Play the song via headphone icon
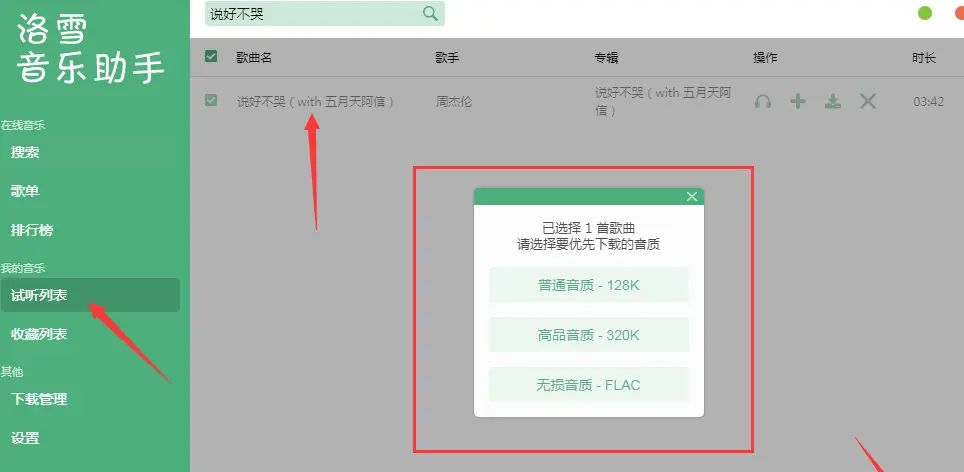Viewport: 964px width, 472px height. [762, 101]
